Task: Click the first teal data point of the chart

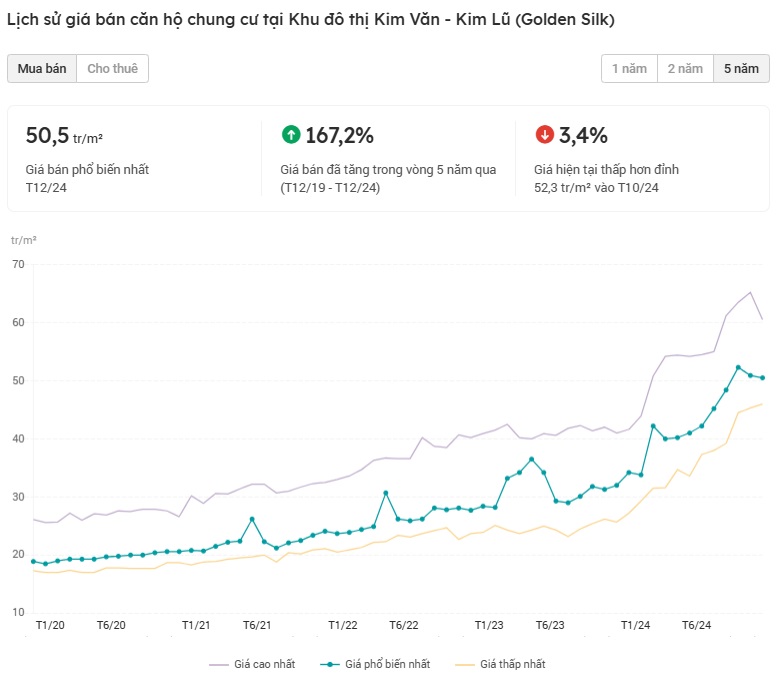Action: pyautogui.click(x=33, y=562)
